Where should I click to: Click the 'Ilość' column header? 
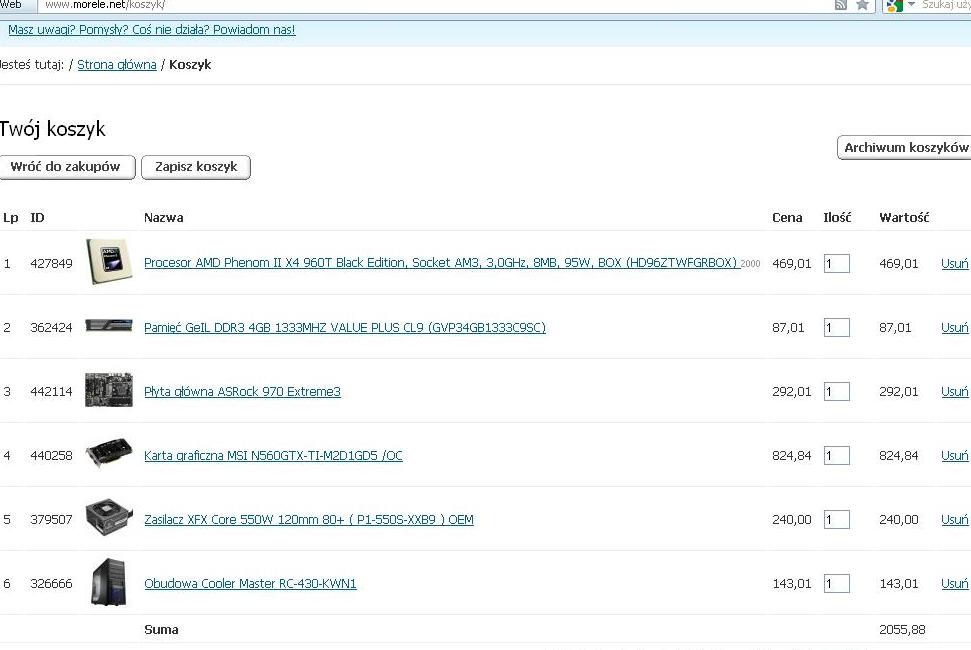837,217
